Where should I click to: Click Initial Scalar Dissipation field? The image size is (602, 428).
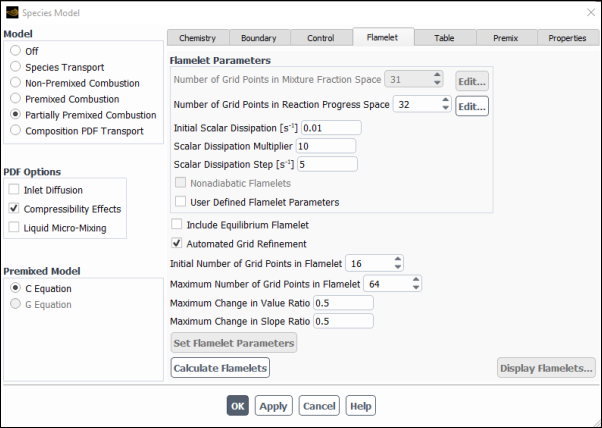point(331,128)
